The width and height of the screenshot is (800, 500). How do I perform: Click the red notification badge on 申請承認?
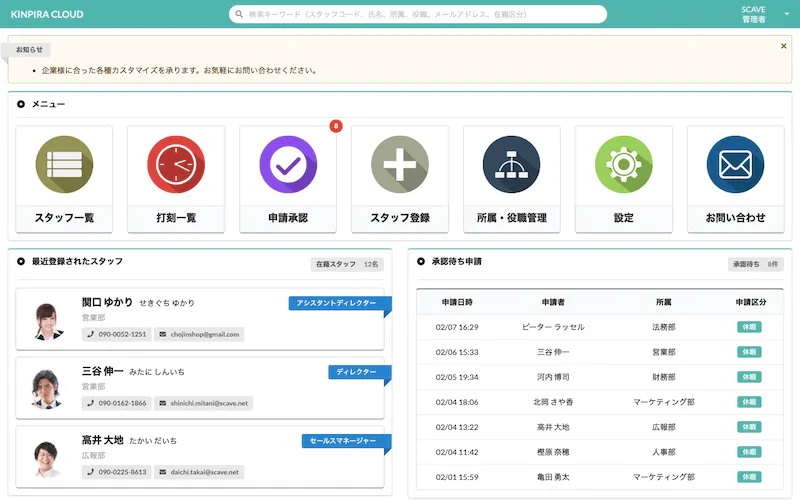[336, 126]
